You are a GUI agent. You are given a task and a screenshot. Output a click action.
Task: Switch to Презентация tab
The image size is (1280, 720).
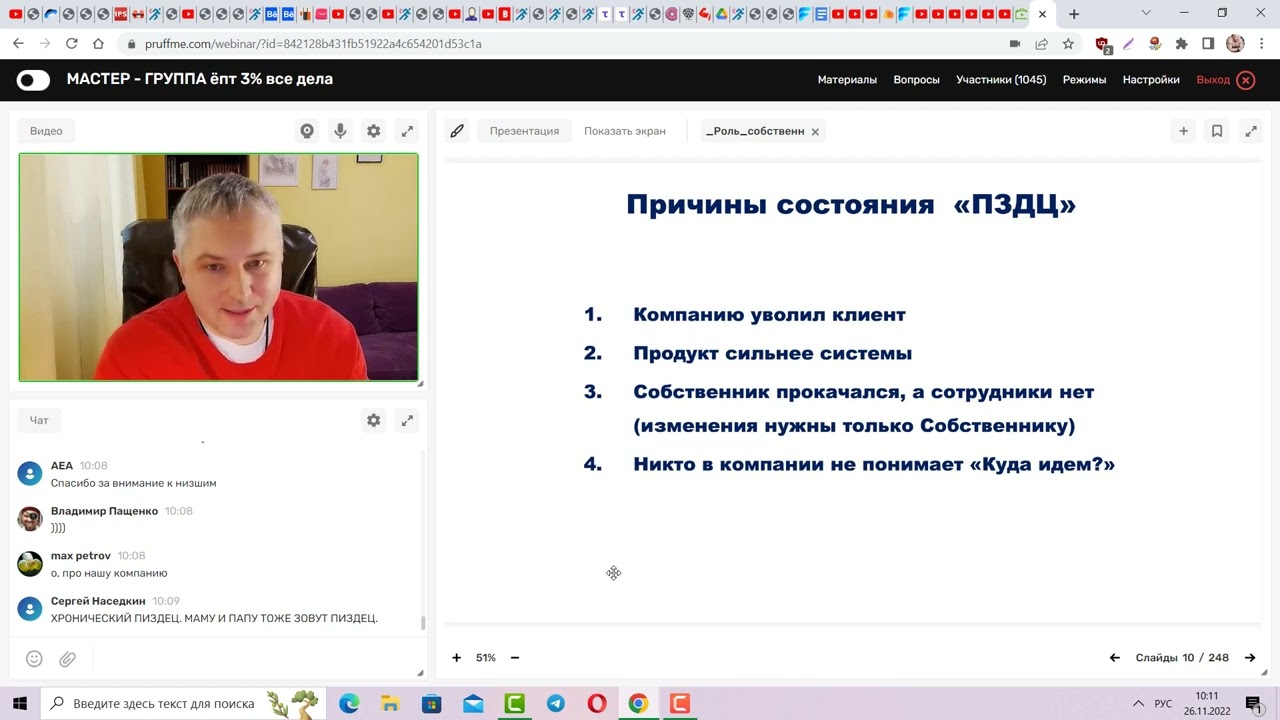coord(524,131)
